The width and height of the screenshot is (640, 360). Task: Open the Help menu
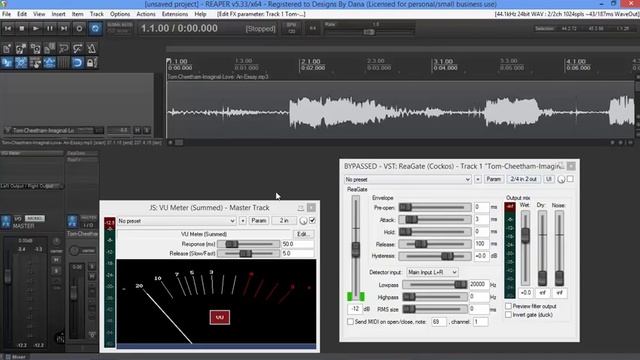coord(200,14)
